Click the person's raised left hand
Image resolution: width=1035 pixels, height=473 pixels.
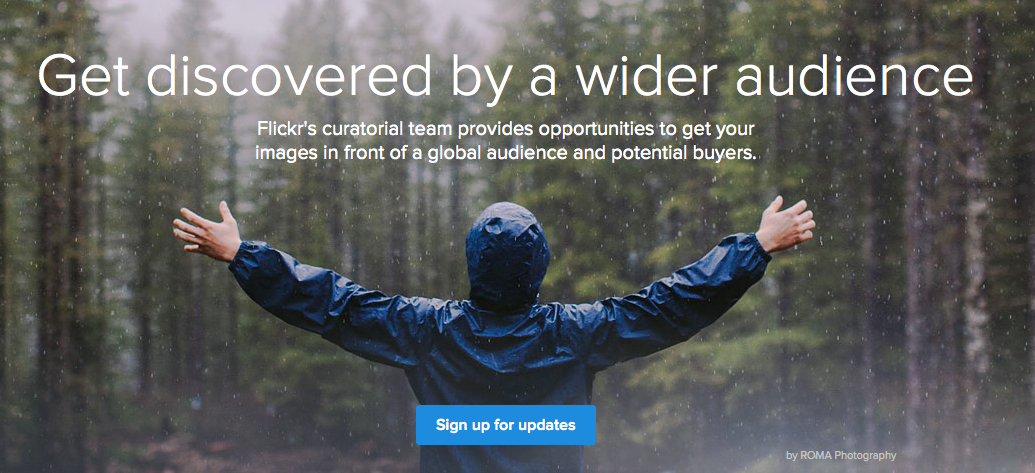207,231
